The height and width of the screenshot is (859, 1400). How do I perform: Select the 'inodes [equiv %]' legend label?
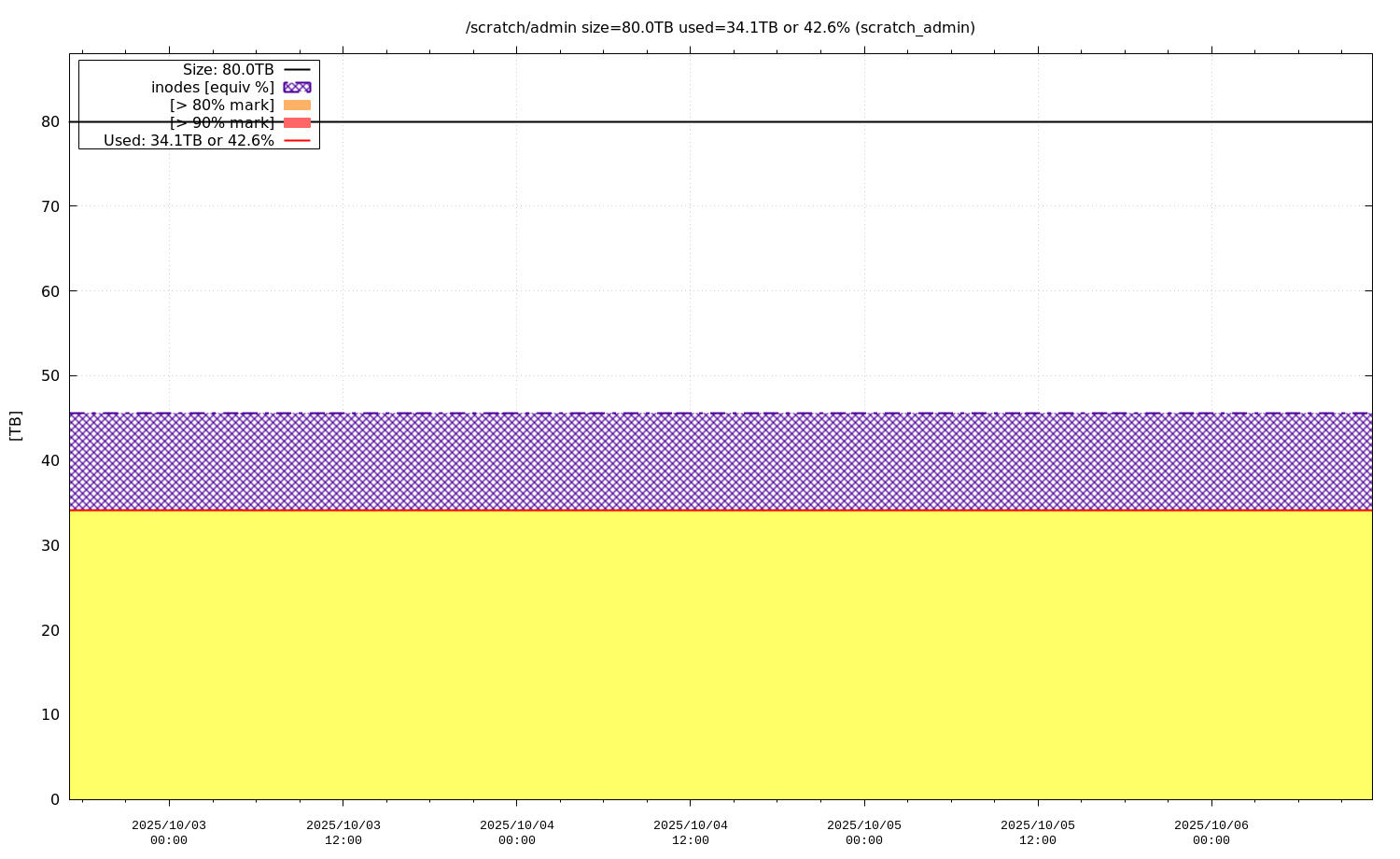[x=213, y=87]
